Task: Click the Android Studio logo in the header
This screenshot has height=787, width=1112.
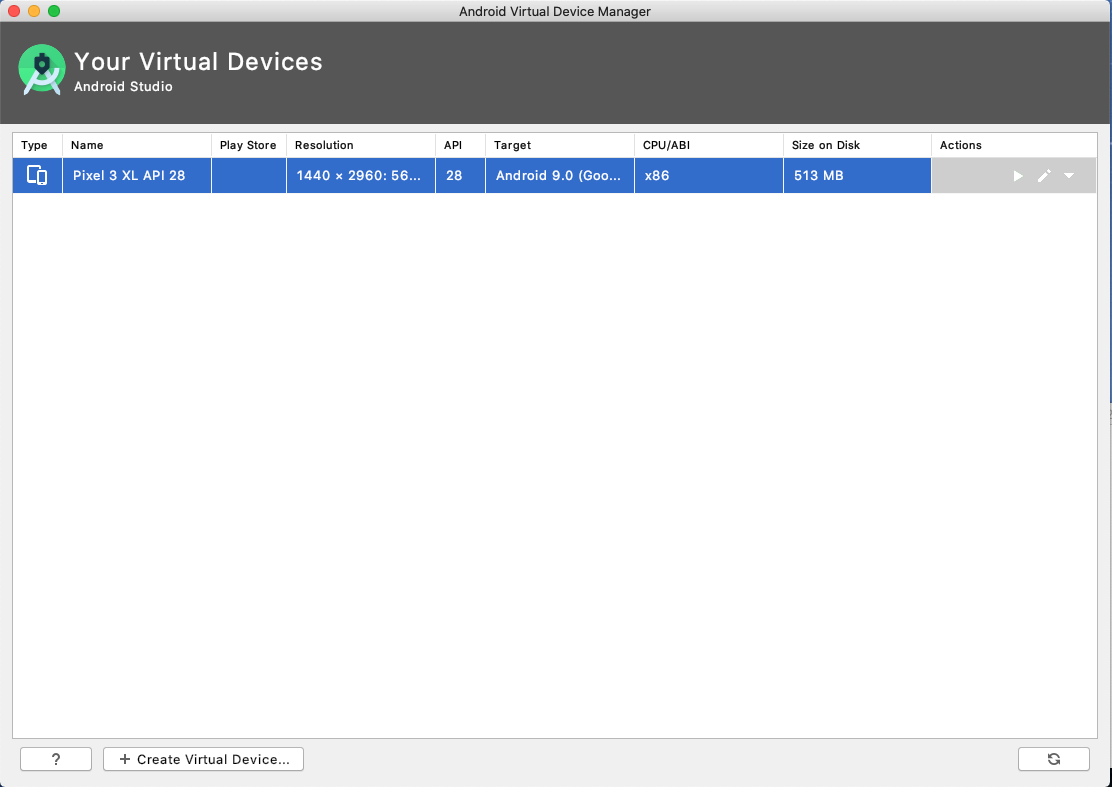Action: pos(42,69)
